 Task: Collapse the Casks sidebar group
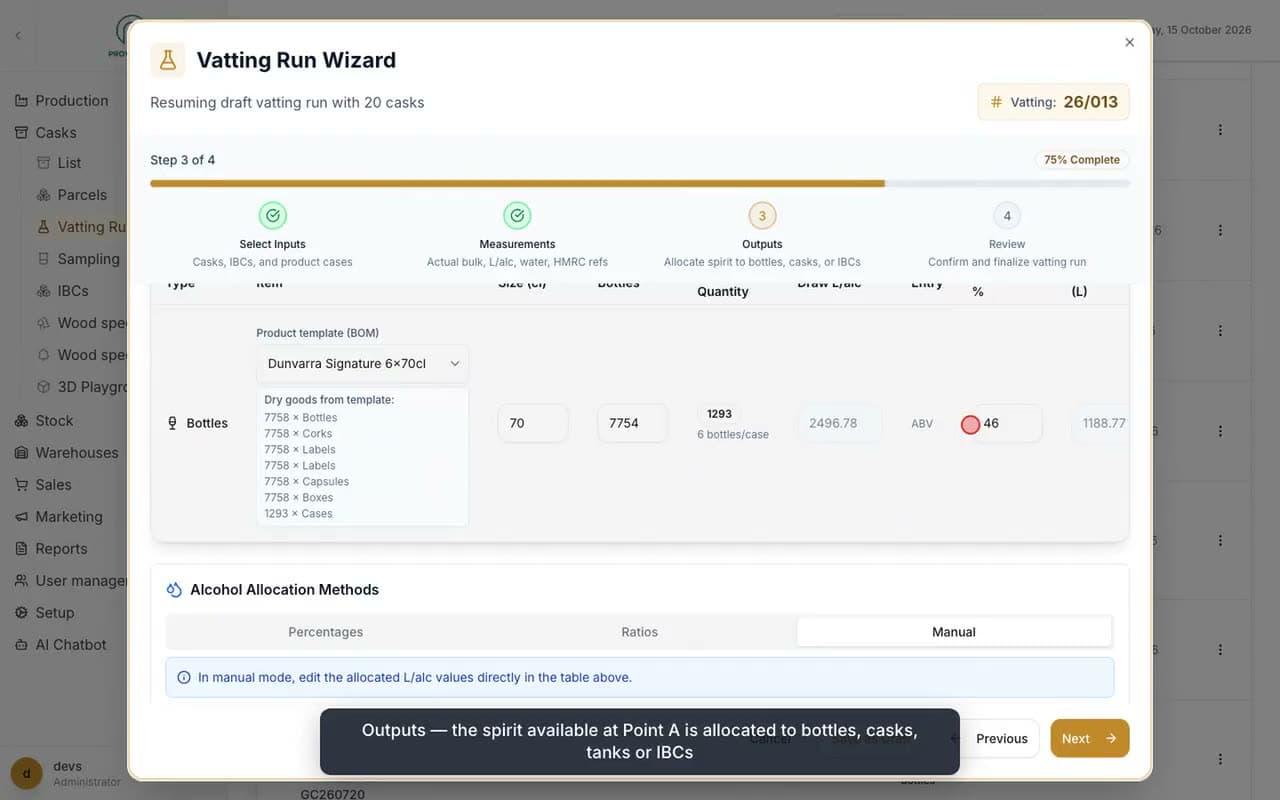(x=56, y=133)
